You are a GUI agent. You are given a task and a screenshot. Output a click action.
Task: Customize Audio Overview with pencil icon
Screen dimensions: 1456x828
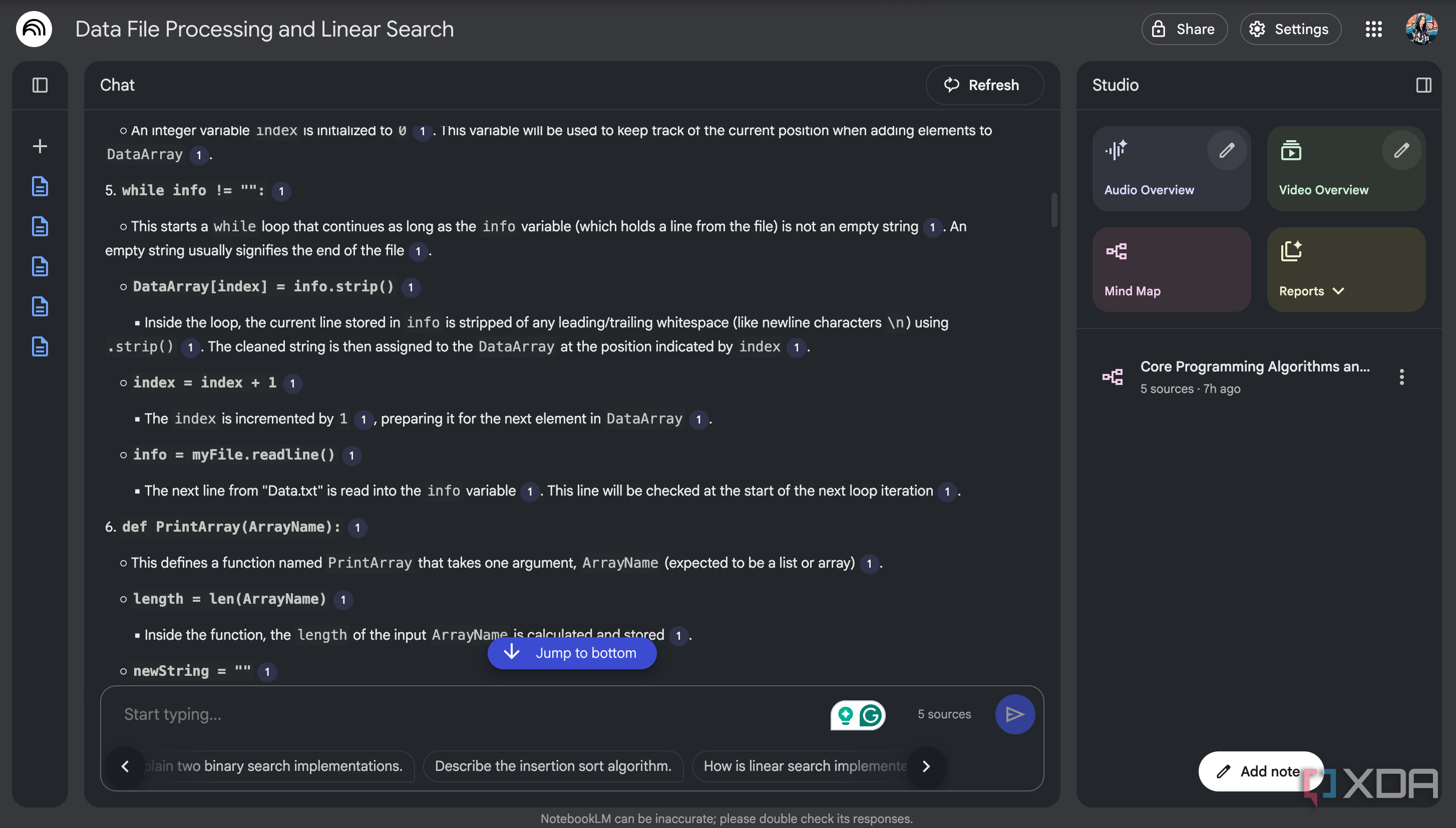coord(1227,150)
